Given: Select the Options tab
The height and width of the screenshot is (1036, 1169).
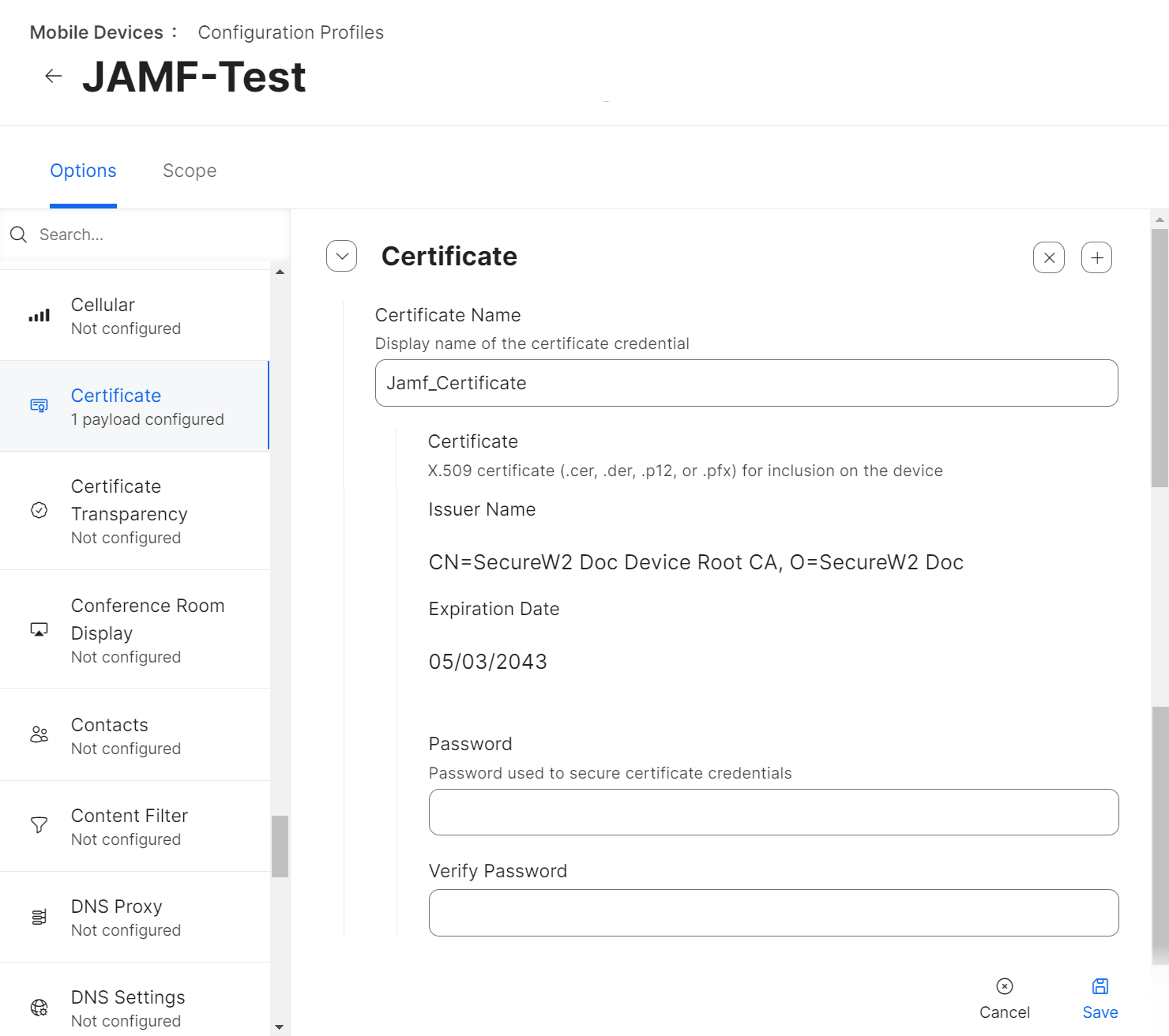Looking at the screenshot, I should coord(83,171).
